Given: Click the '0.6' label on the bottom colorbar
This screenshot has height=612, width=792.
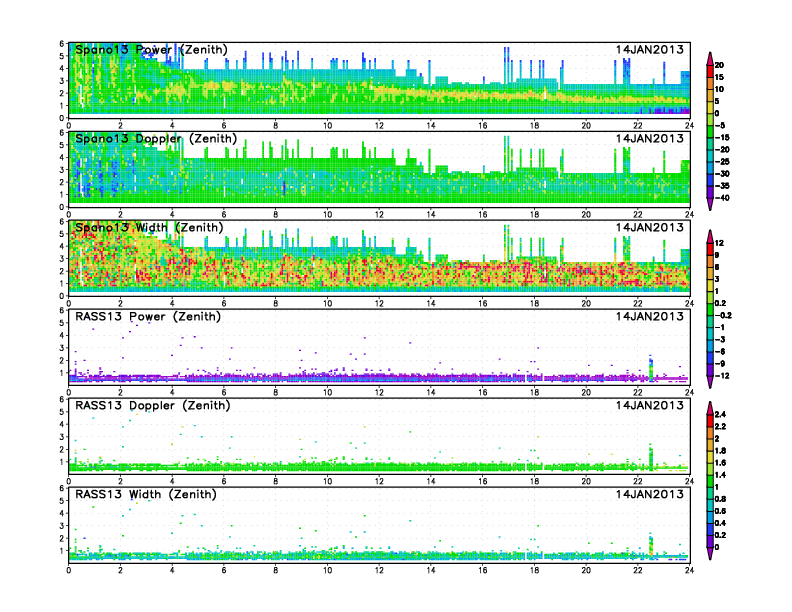Looking at the screenshot, I should (720, 511).
